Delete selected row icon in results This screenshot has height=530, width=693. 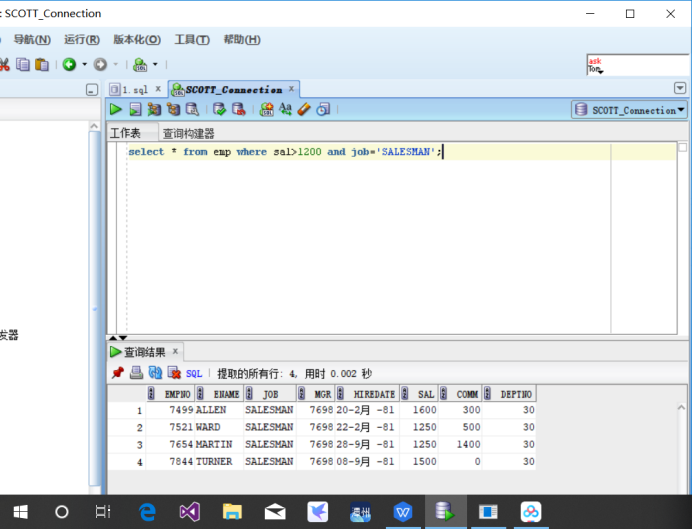pos(174,373)
